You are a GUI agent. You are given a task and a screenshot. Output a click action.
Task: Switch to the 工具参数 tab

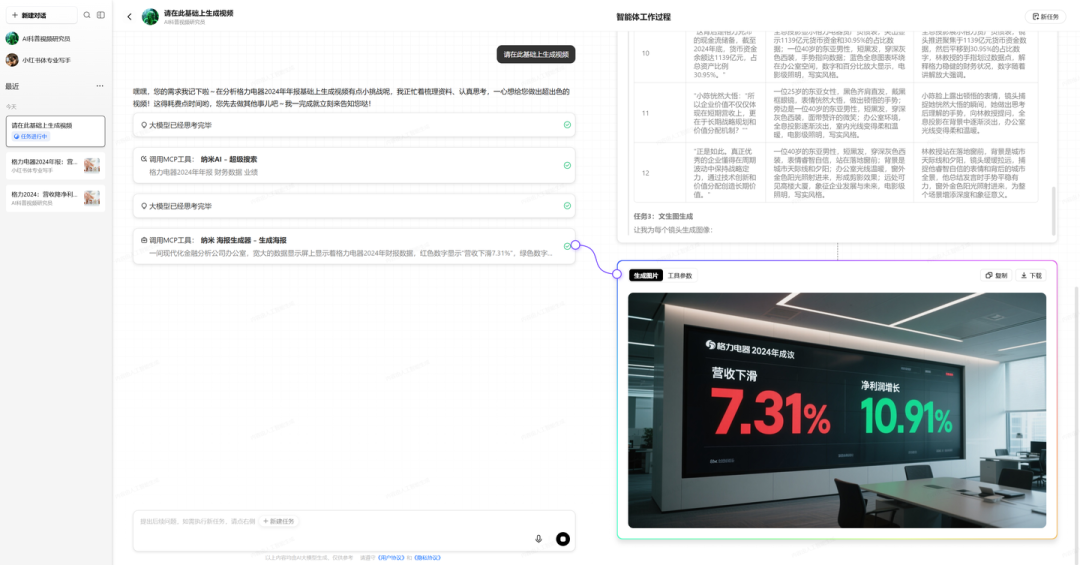(680, 276)
